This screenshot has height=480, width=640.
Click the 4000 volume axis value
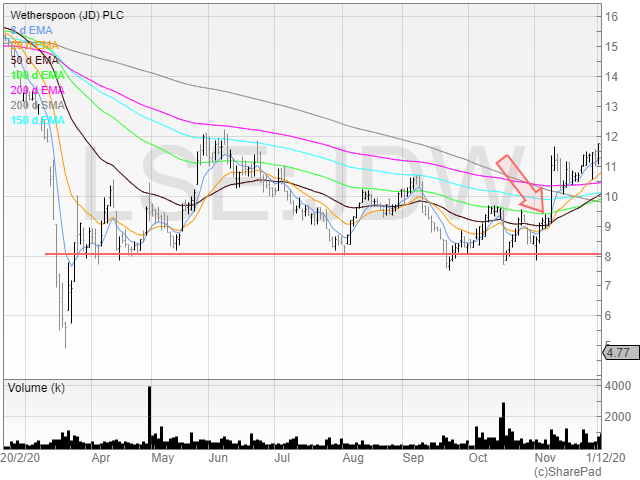pyautogui.click(x=618, y=386)
